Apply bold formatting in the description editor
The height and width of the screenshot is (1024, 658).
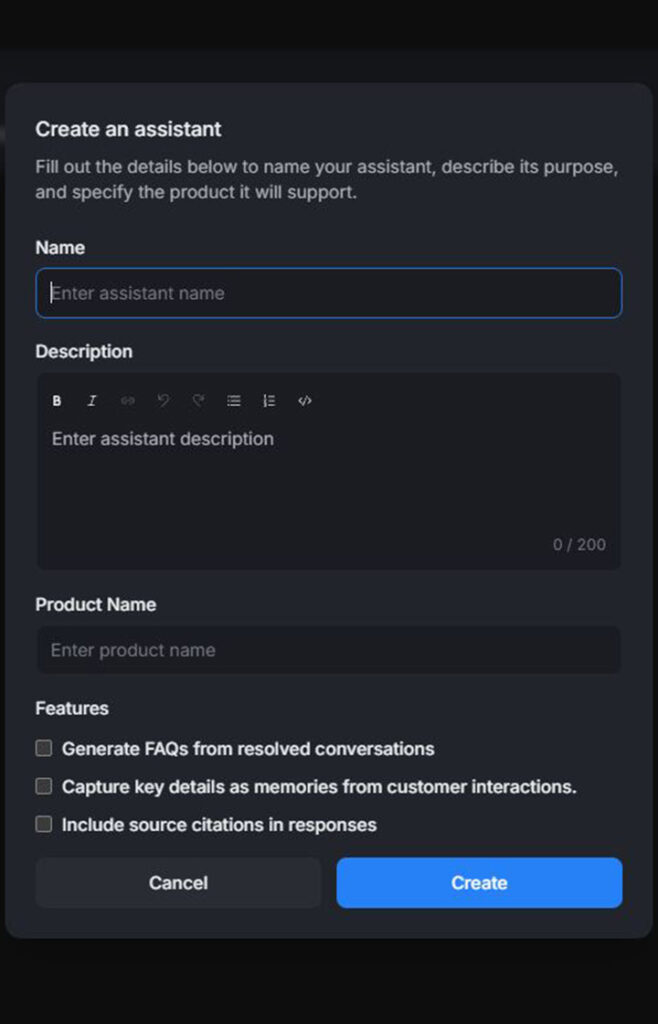click(x=56, y=401)
